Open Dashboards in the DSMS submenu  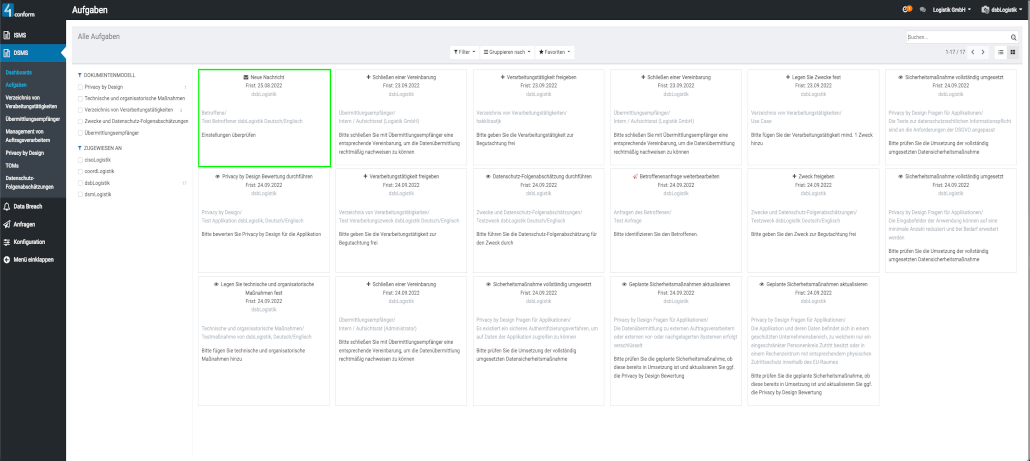click(19, 73)
